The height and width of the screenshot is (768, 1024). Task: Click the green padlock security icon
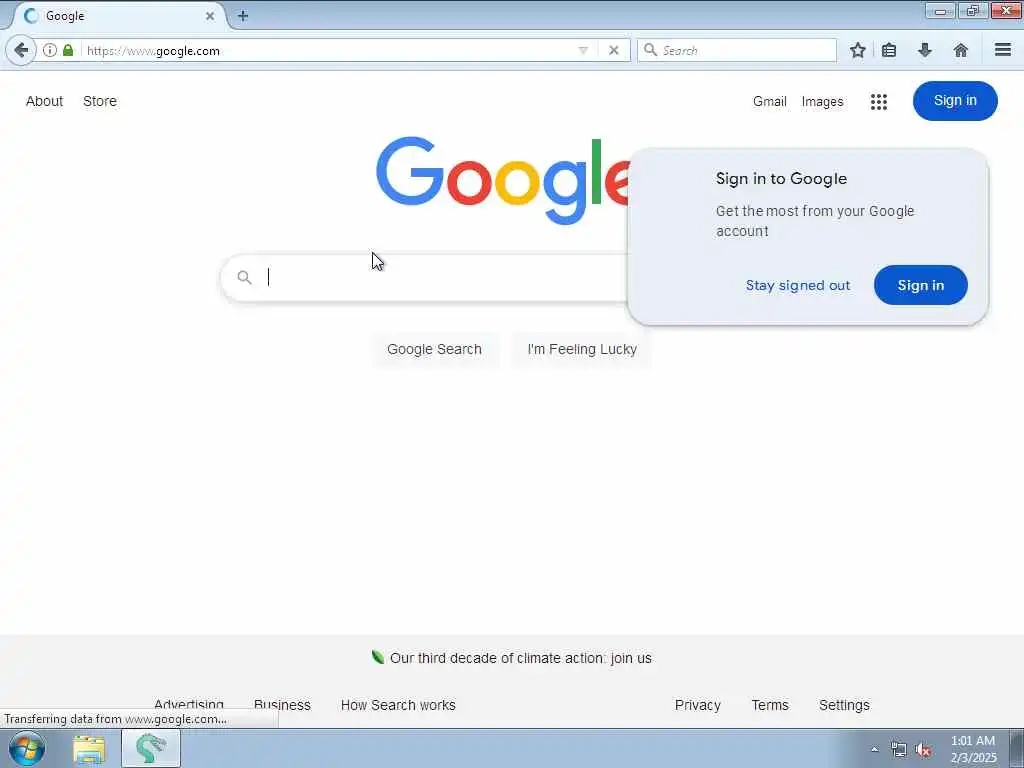click(x=68, y=50)
